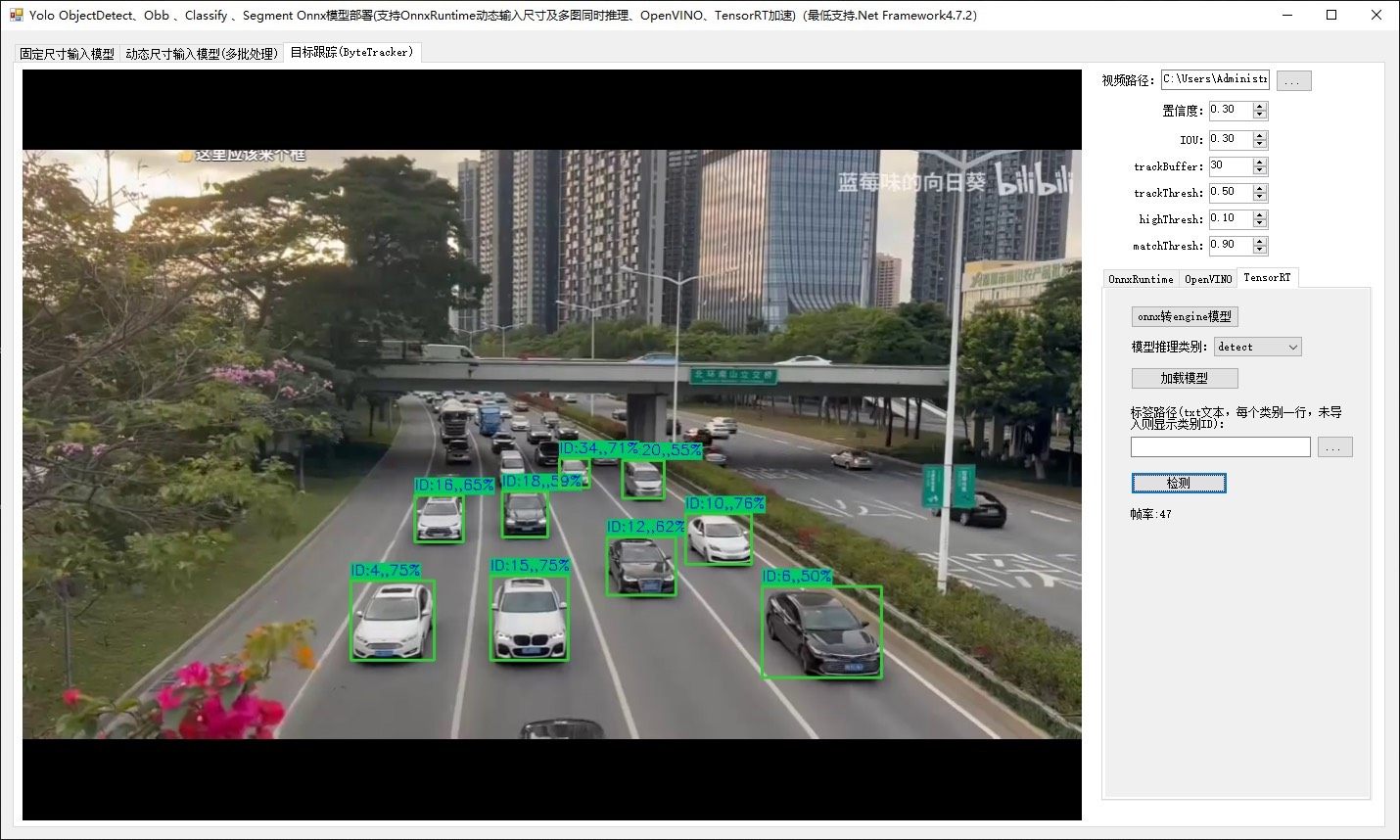Increase trackBuffer with the up arrow
This screenshot has height=840, width=1400.
[x=1260, y=162]
